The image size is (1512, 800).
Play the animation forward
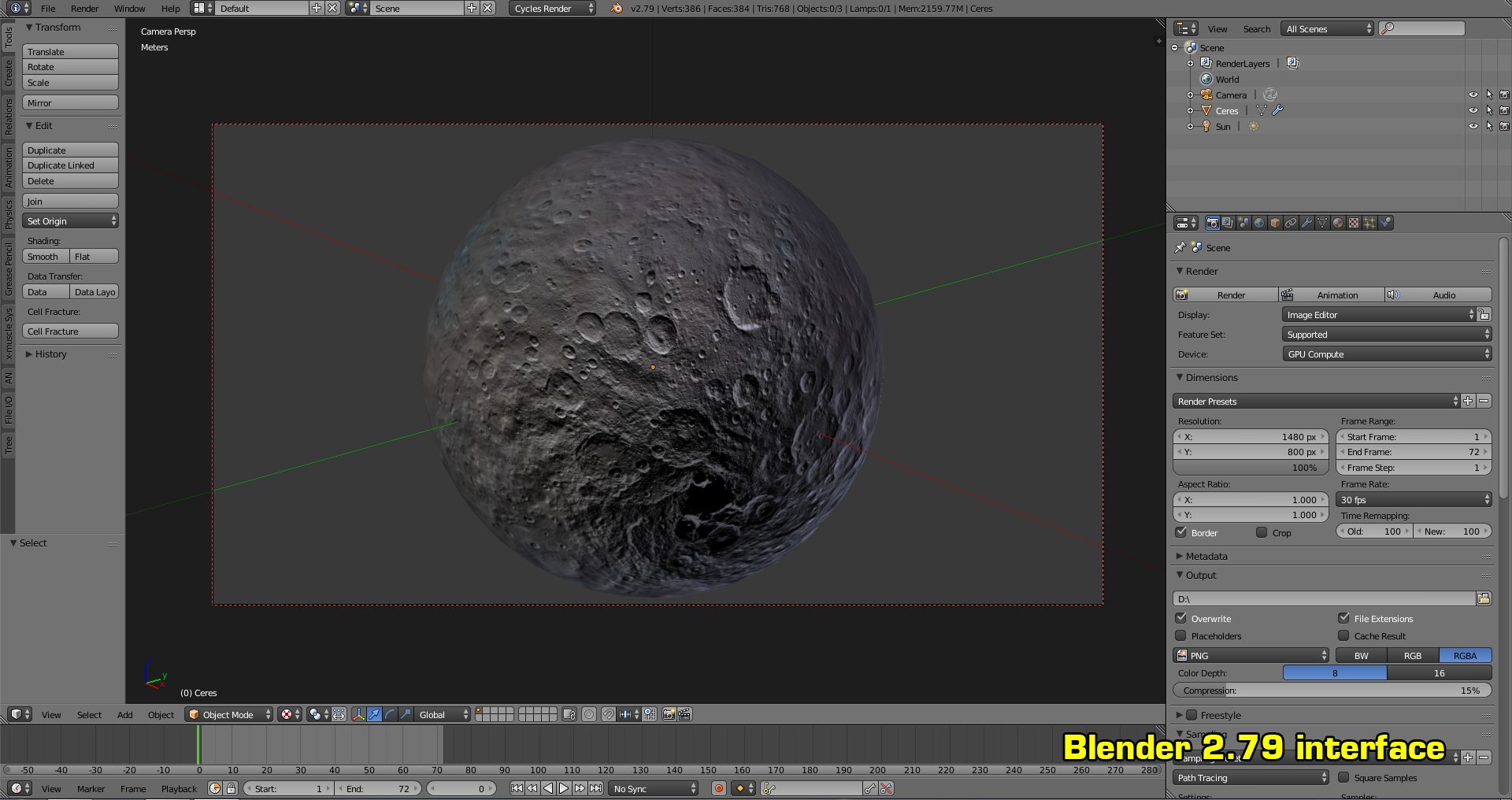point(564,788)
